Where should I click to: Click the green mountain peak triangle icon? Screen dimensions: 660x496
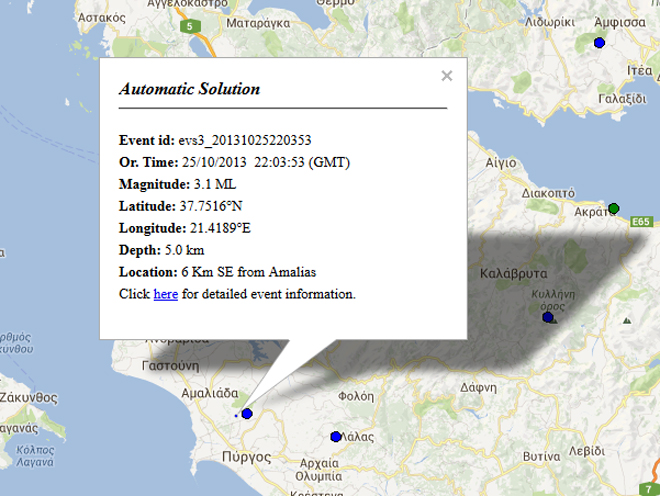pos(626,321)
